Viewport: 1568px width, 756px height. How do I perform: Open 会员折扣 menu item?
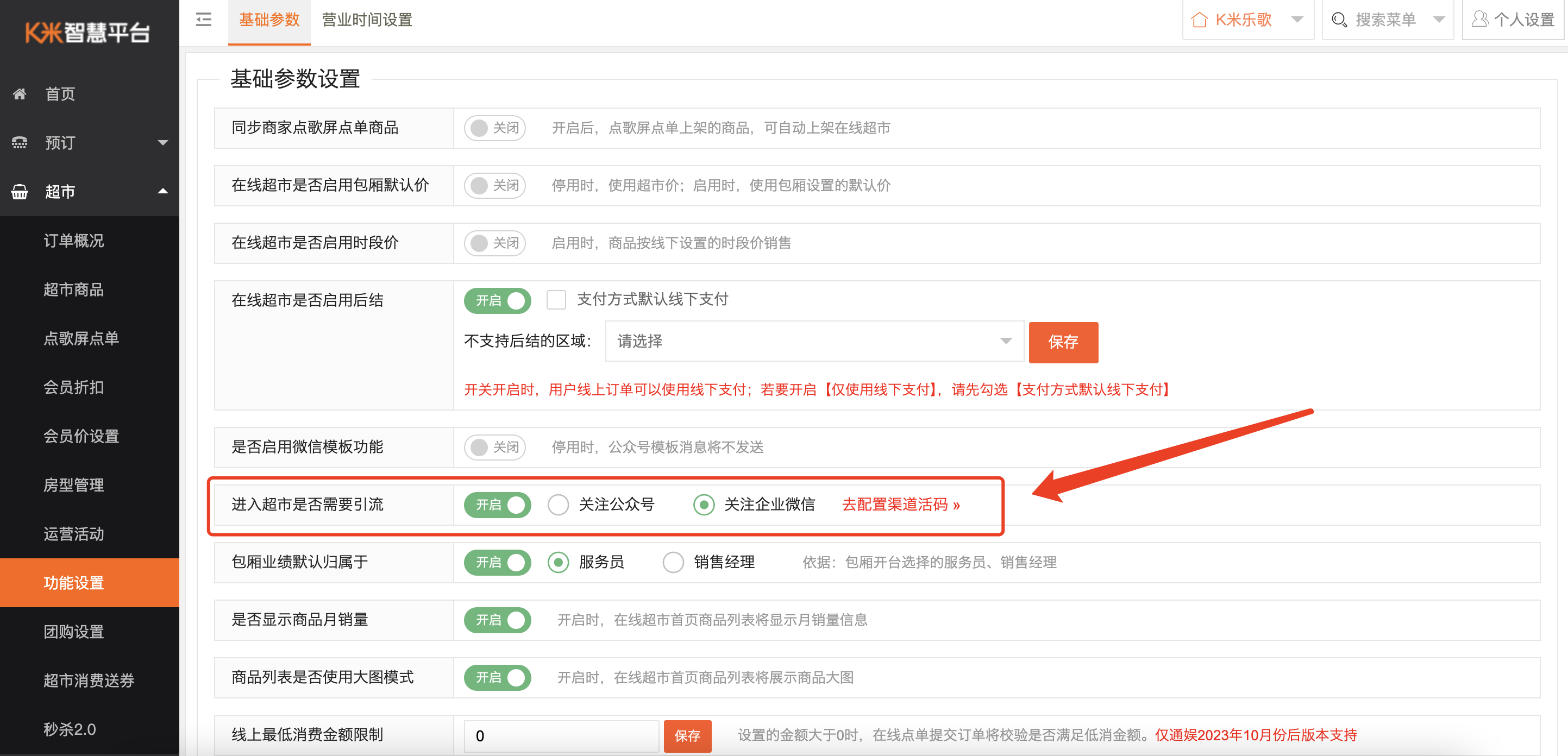(x=90, y=387)
